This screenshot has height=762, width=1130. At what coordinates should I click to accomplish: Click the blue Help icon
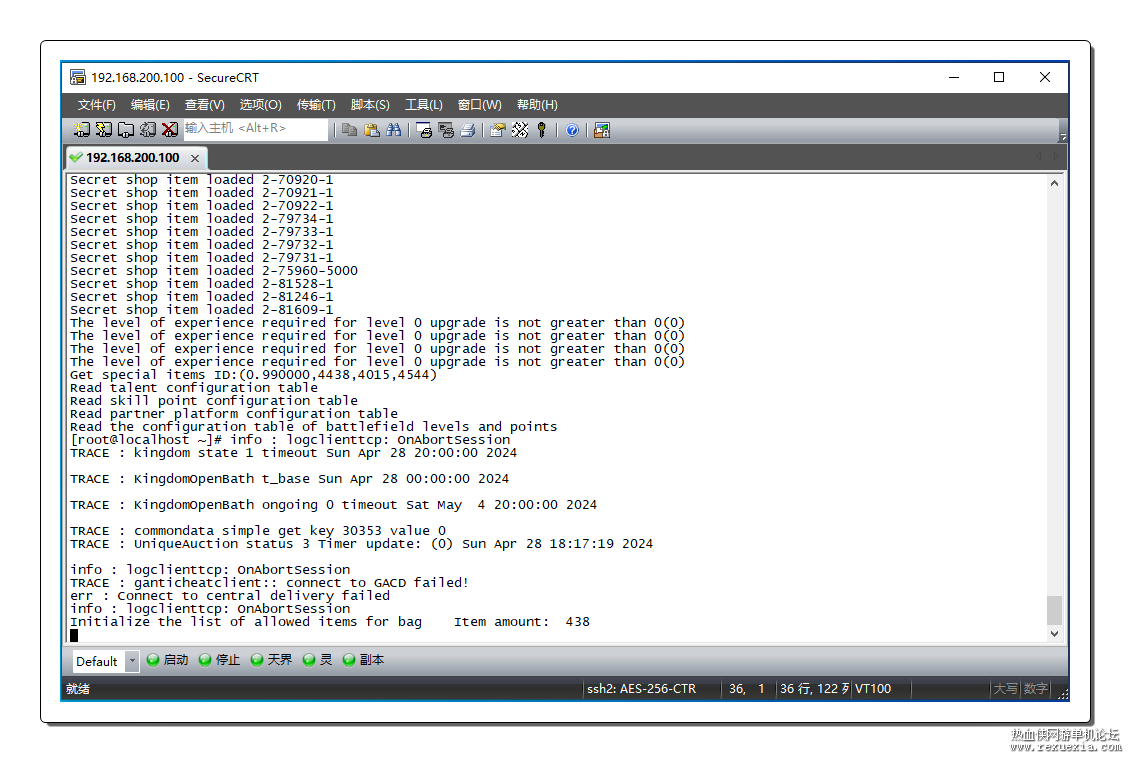[x=572, y=130]
